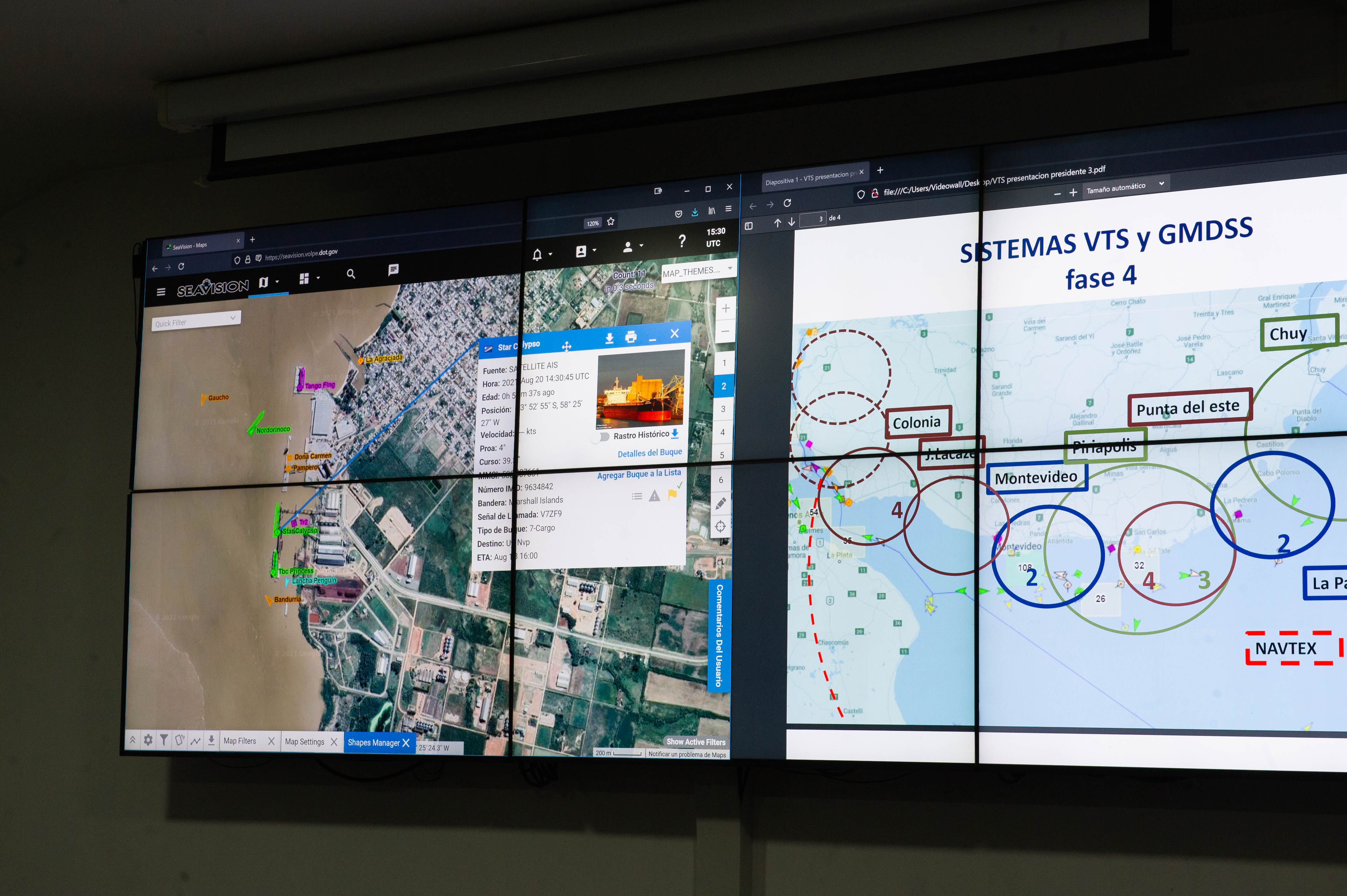Viewport: 1347px width, 896px height.
Task: Reload the SeaVision browser page
Action: coord(181,266)
